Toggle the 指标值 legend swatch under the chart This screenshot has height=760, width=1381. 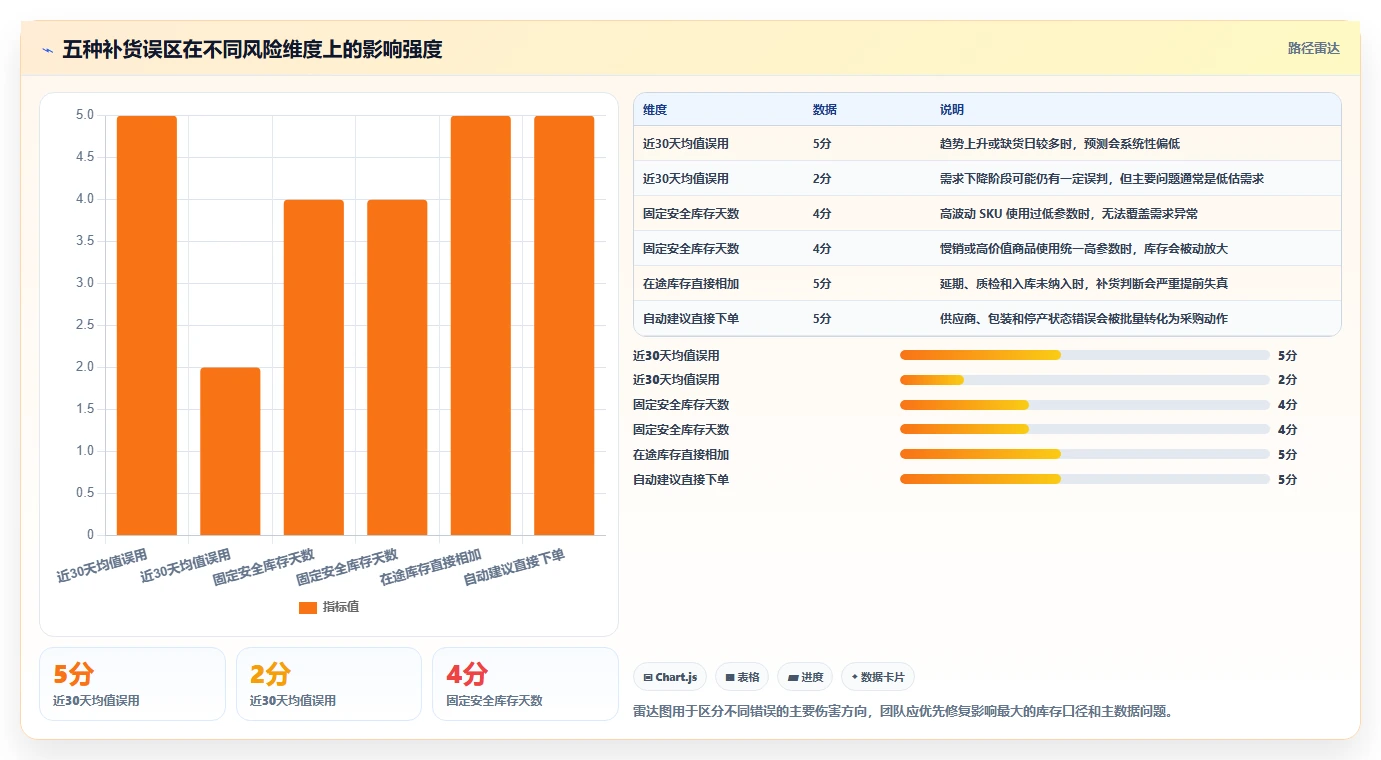[x=308, y=608]
